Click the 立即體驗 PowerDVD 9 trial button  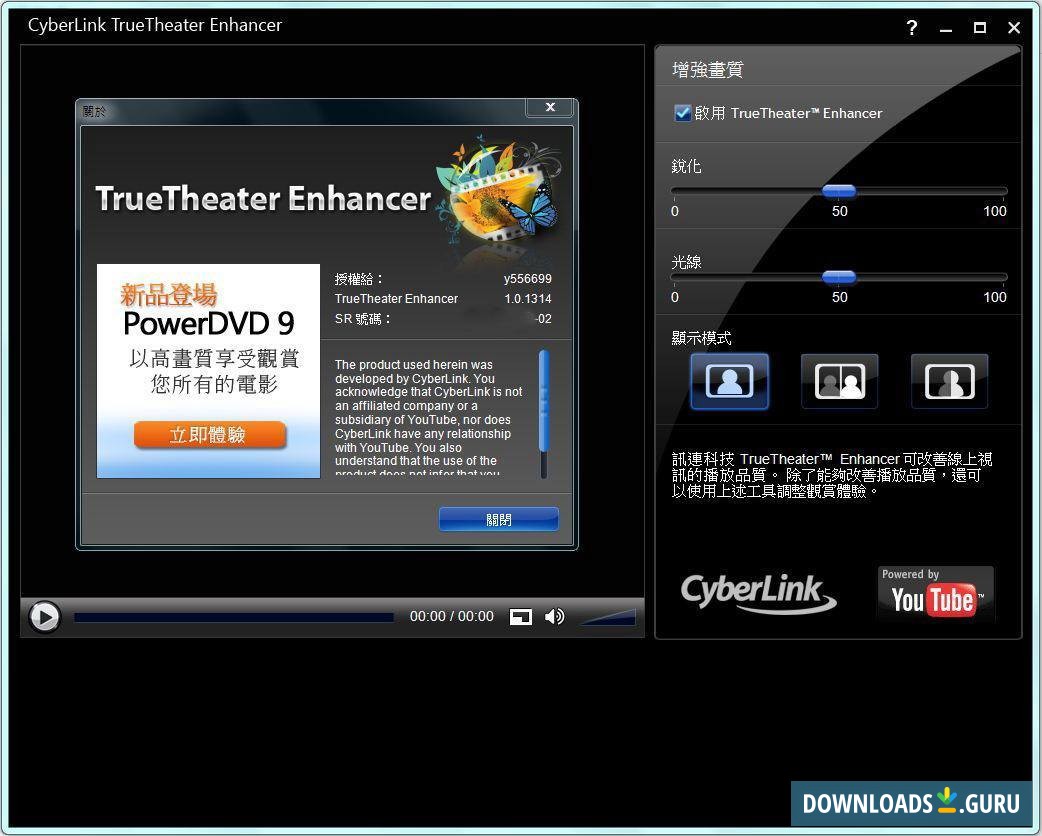point(209,435)
